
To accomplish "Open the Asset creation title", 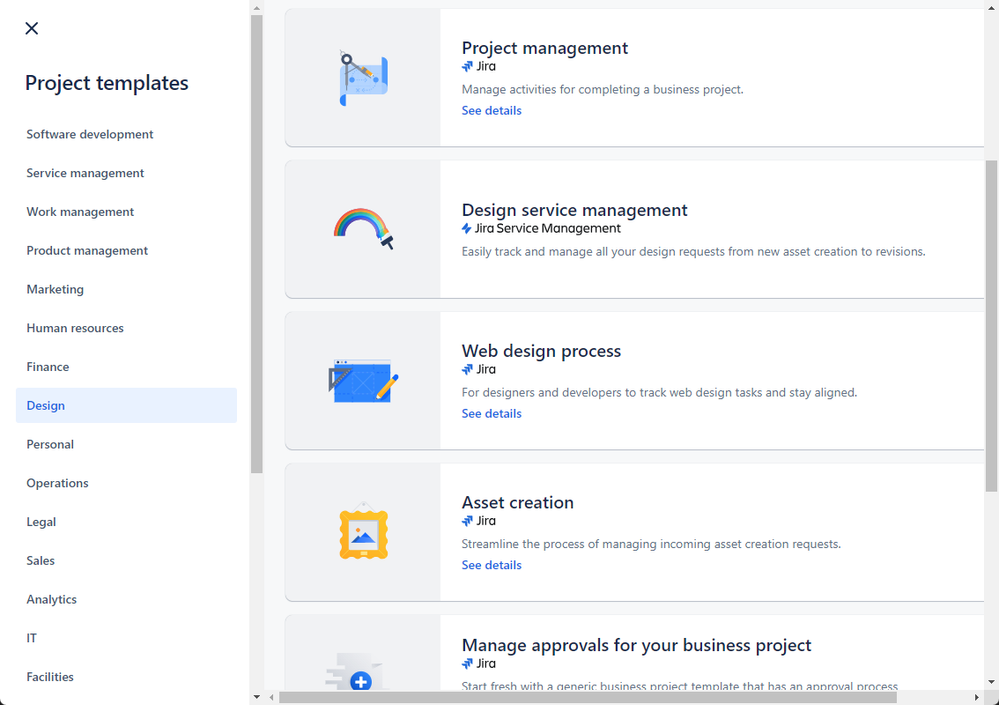I will [517, 502].
